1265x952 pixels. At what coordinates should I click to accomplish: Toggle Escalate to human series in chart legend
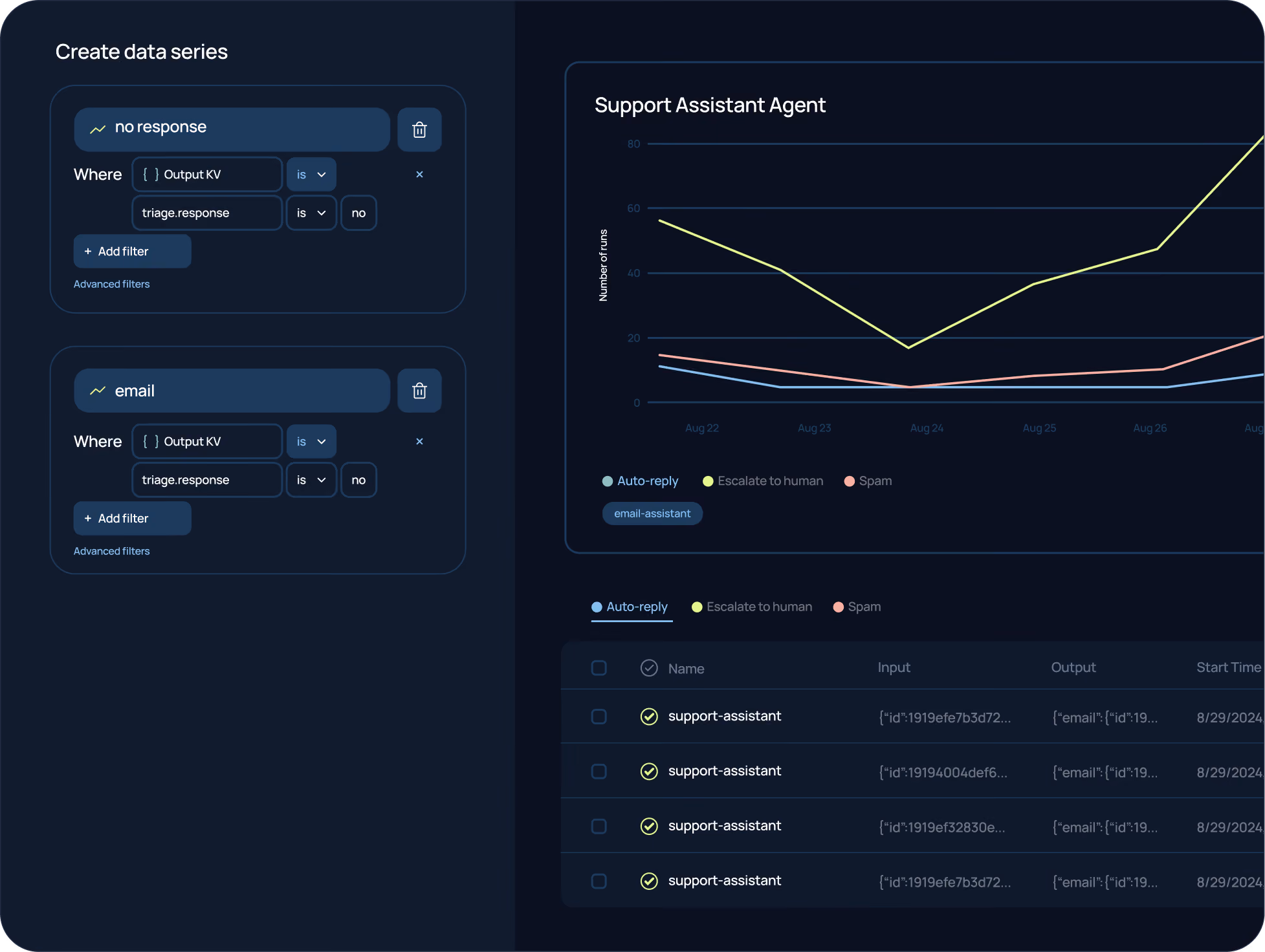pos(763,481)
